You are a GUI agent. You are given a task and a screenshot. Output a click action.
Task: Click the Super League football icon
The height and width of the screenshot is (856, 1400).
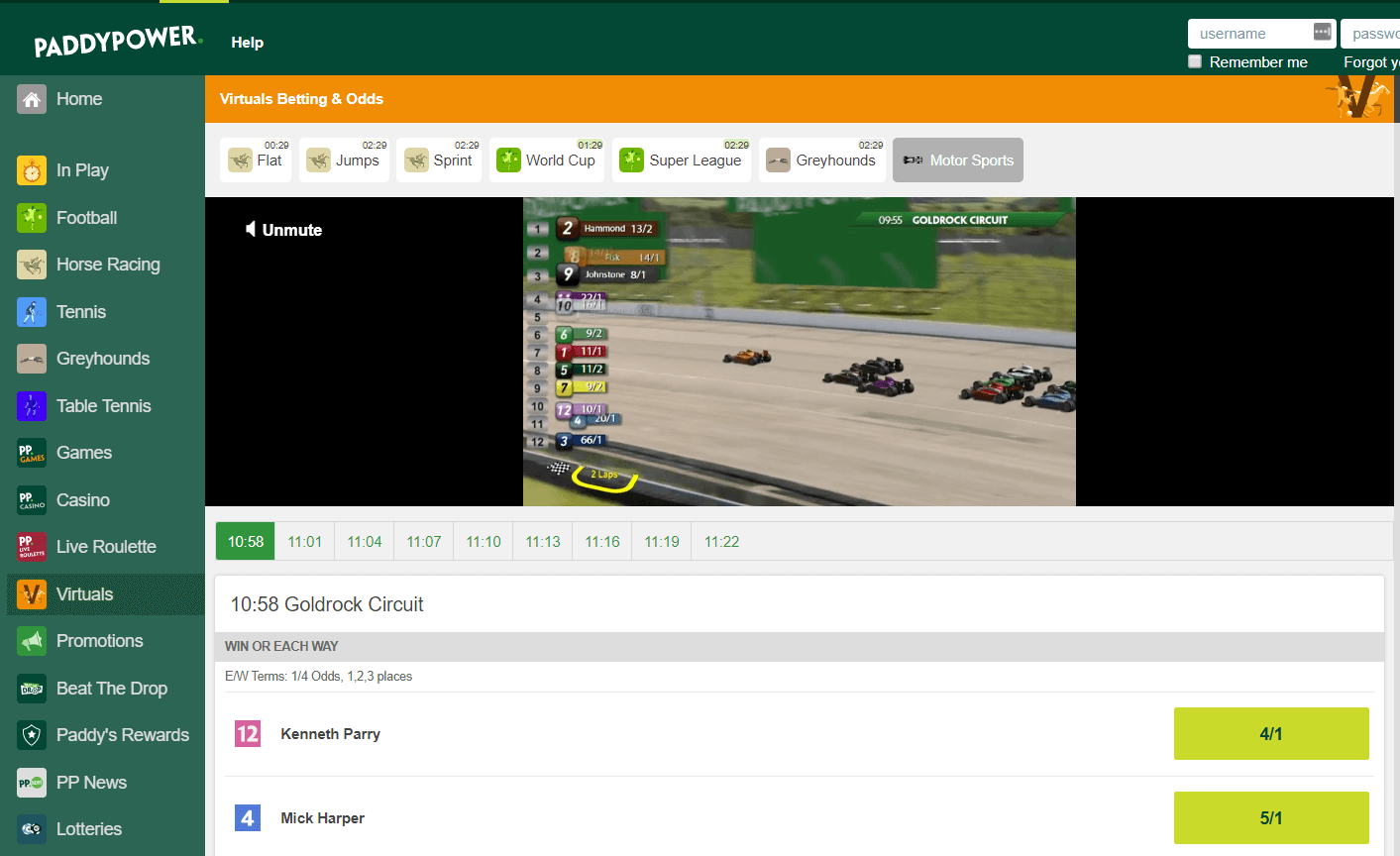point(631,160)
